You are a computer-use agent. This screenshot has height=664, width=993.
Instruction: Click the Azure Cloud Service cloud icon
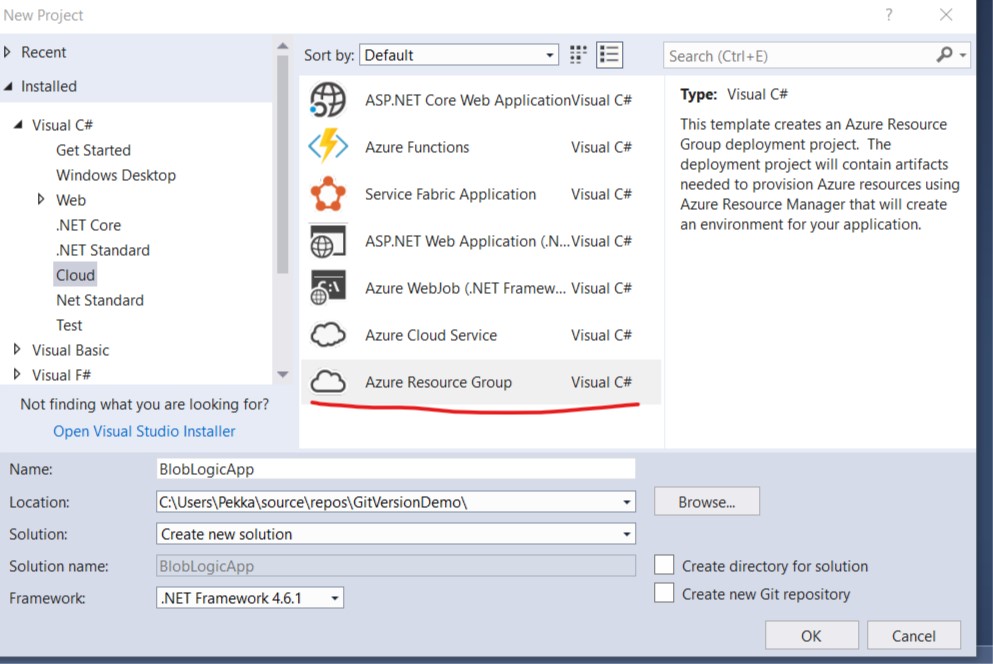point(327,335)
